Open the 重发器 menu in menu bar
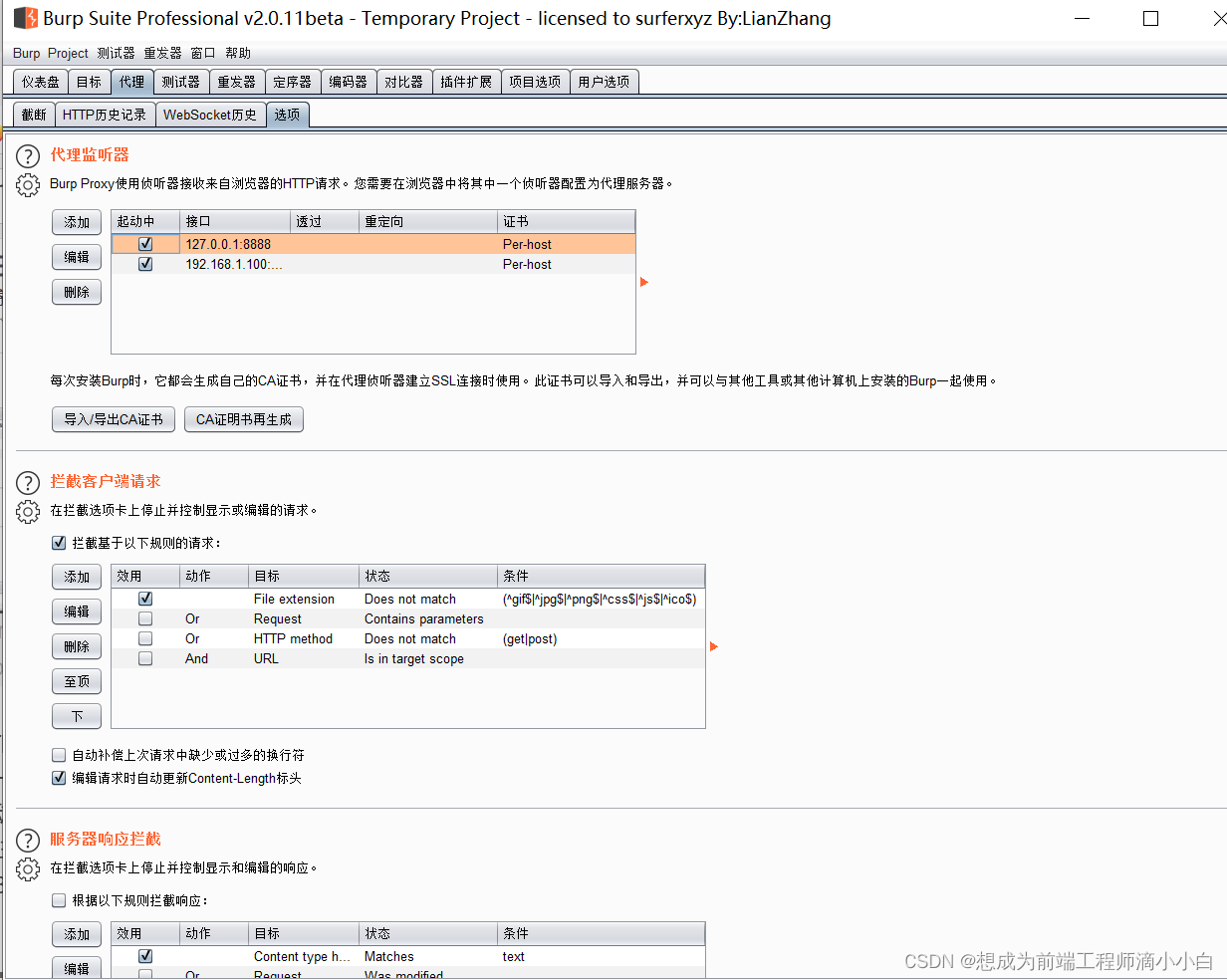Screen dimensions: 1227x980 (162, 54)
